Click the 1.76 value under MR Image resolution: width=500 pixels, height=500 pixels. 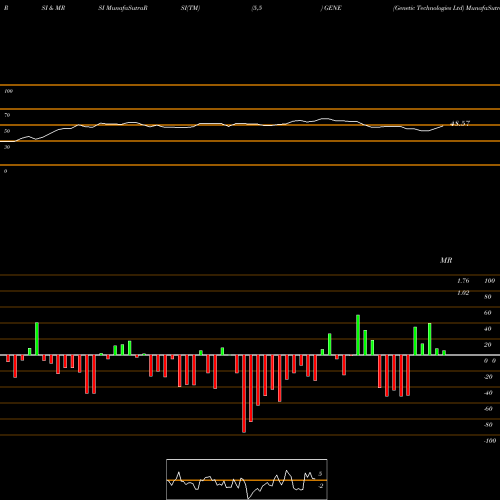pos(463,281)
